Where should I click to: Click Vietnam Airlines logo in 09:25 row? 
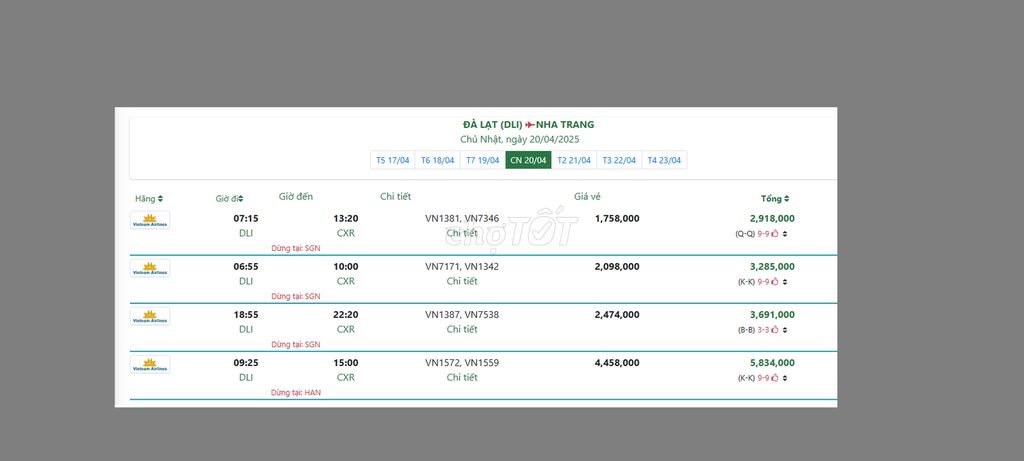click(150, 364)
